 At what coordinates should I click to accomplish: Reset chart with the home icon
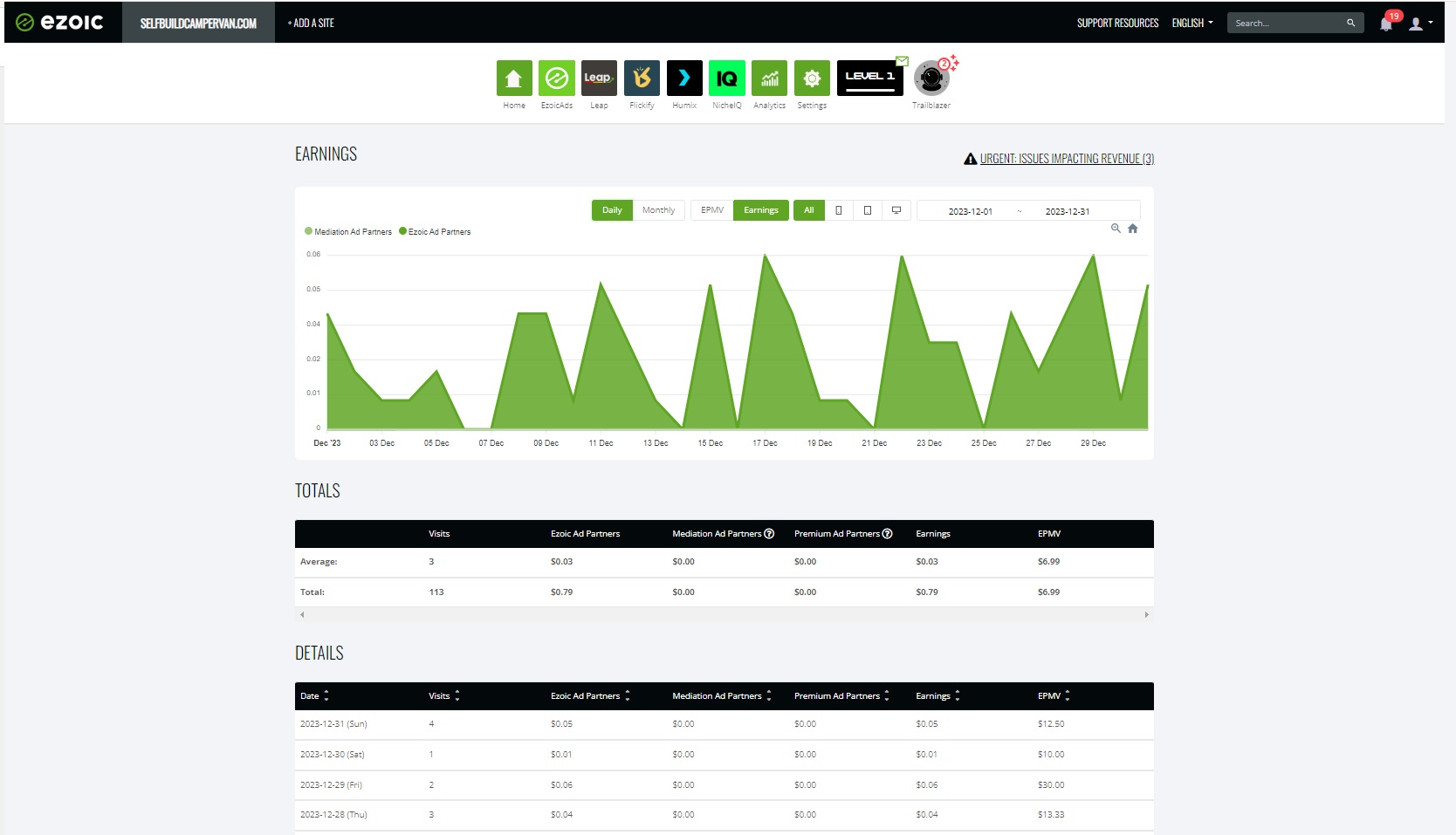tap(1133, 229)
